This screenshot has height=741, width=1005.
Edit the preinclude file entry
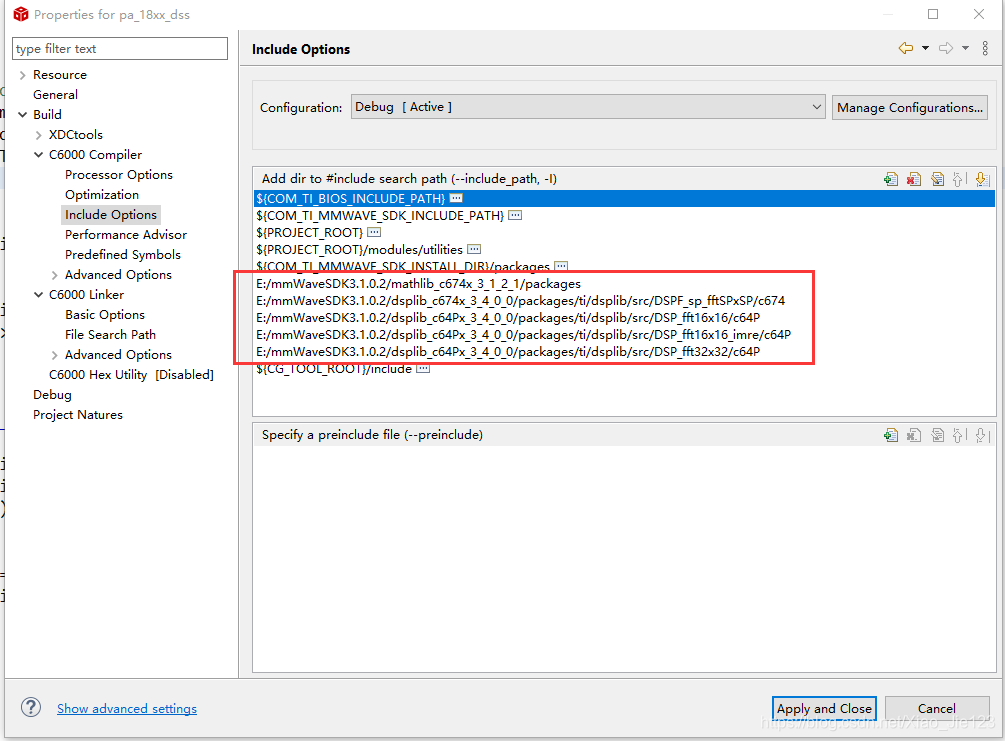pyautogui.click(x=937, y=435)
